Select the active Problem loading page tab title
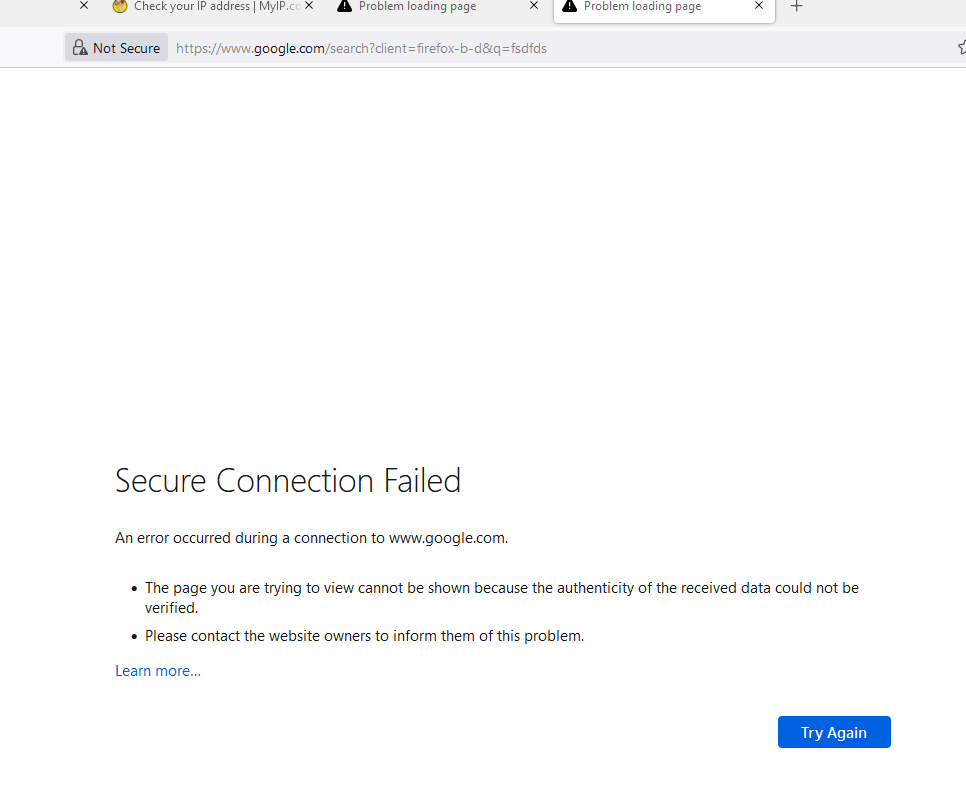The image size is (966, 796). 643,6
